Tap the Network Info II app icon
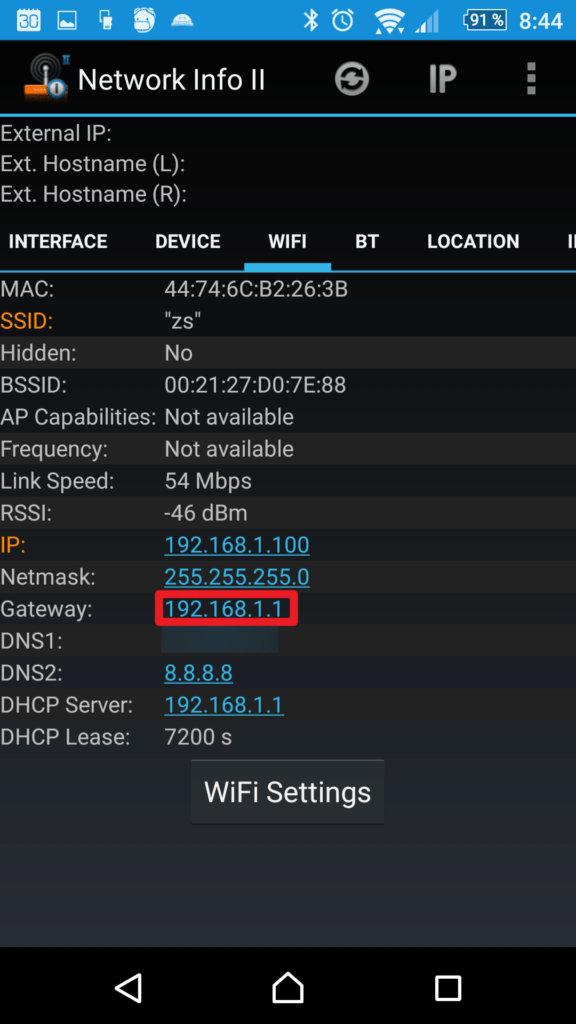The height and width of the screenshot is (1024, 576). point(46,78)
